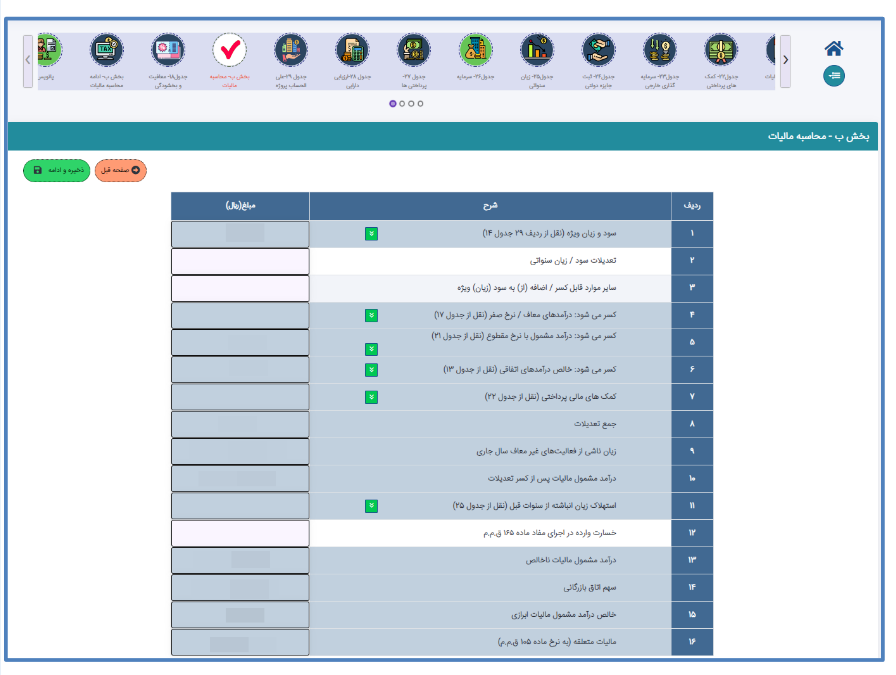Open Table 27 payments icon (جدول ۲۷ پرداختی ها)
Screen dimensions: 896x675
coord(413,50)
